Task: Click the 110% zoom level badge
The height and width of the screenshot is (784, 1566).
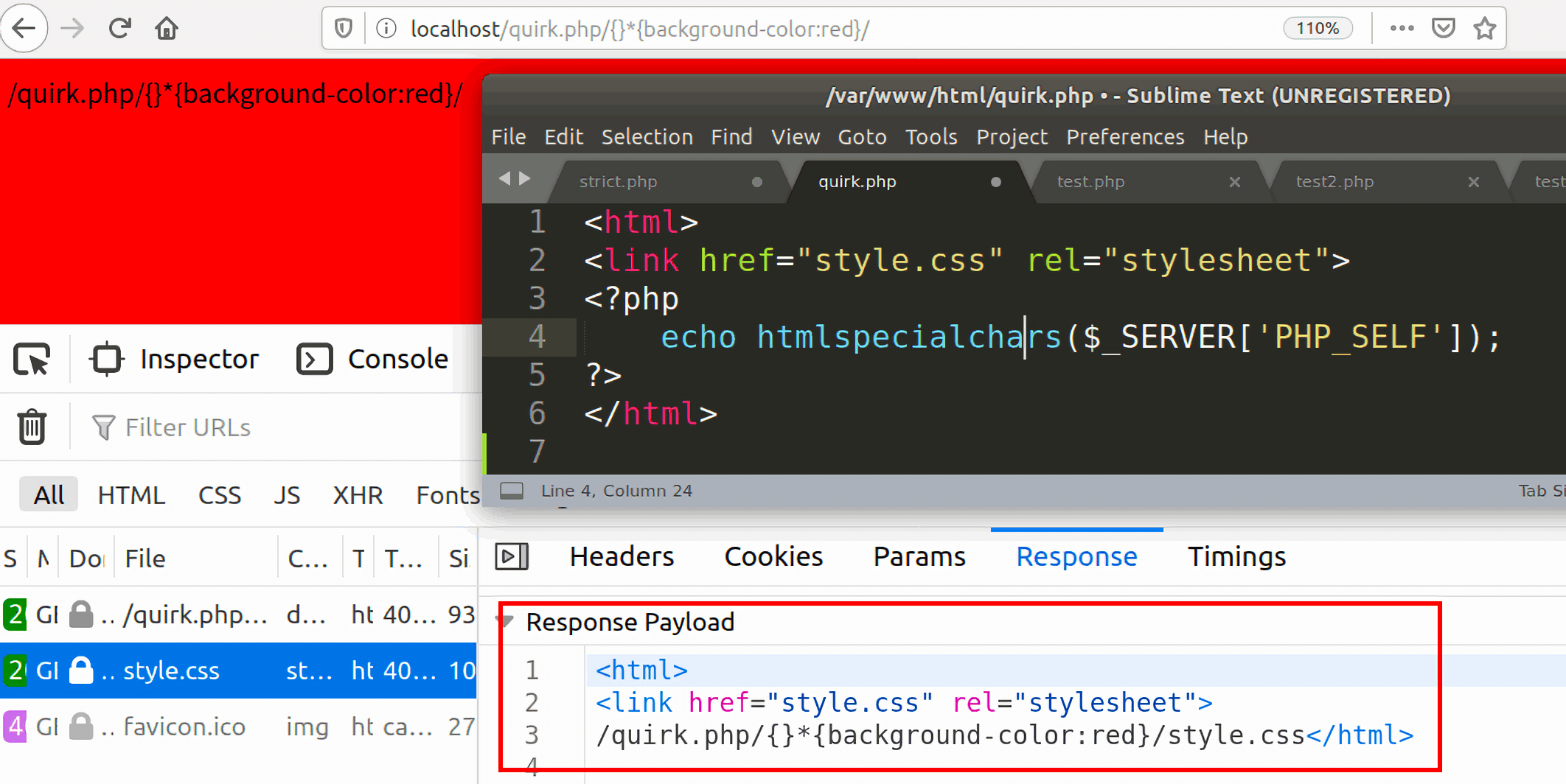Action: (1318, 29)
